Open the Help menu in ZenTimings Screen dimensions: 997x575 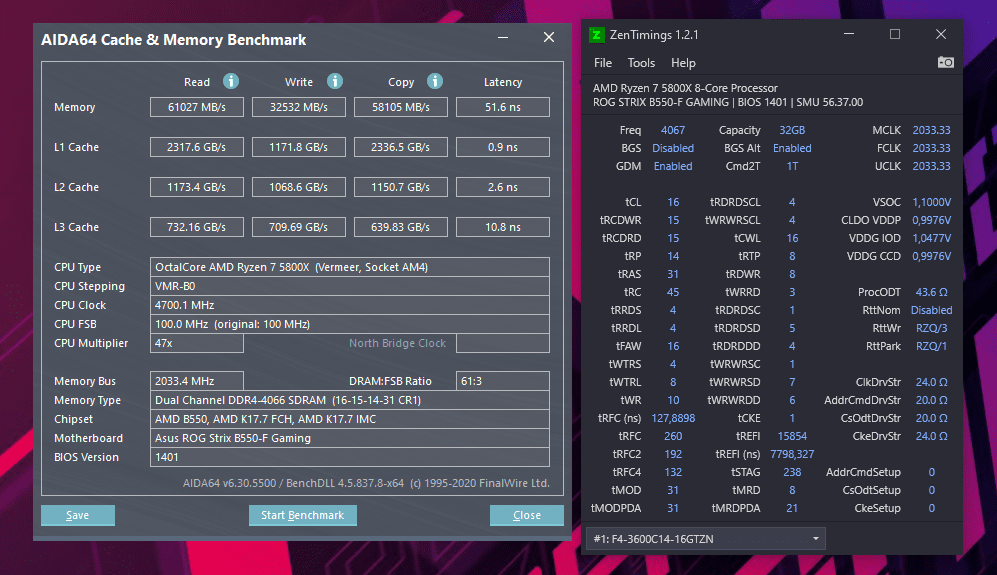684,63
